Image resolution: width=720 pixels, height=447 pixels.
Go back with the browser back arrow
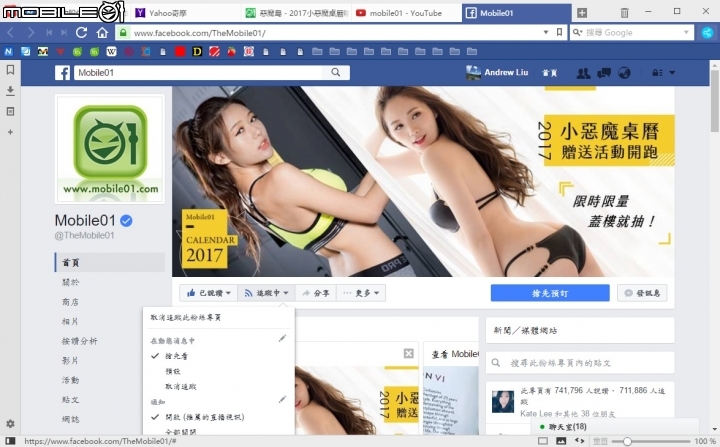coord(11,33)
